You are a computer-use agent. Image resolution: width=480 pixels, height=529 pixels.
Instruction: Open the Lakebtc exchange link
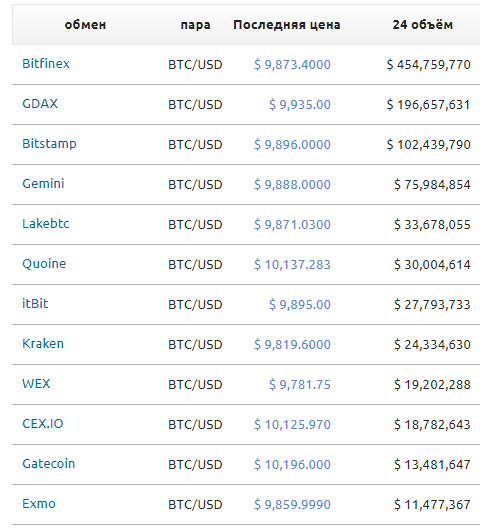pyautogui.click(x=46, y=224)
